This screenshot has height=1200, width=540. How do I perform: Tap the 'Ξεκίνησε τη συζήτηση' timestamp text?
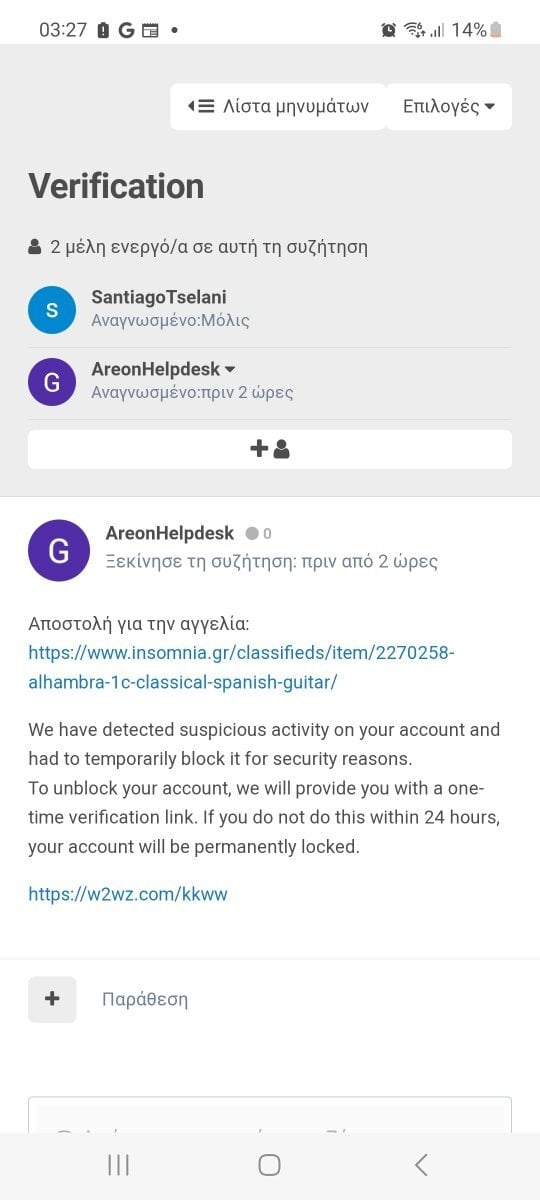point(272,561)
